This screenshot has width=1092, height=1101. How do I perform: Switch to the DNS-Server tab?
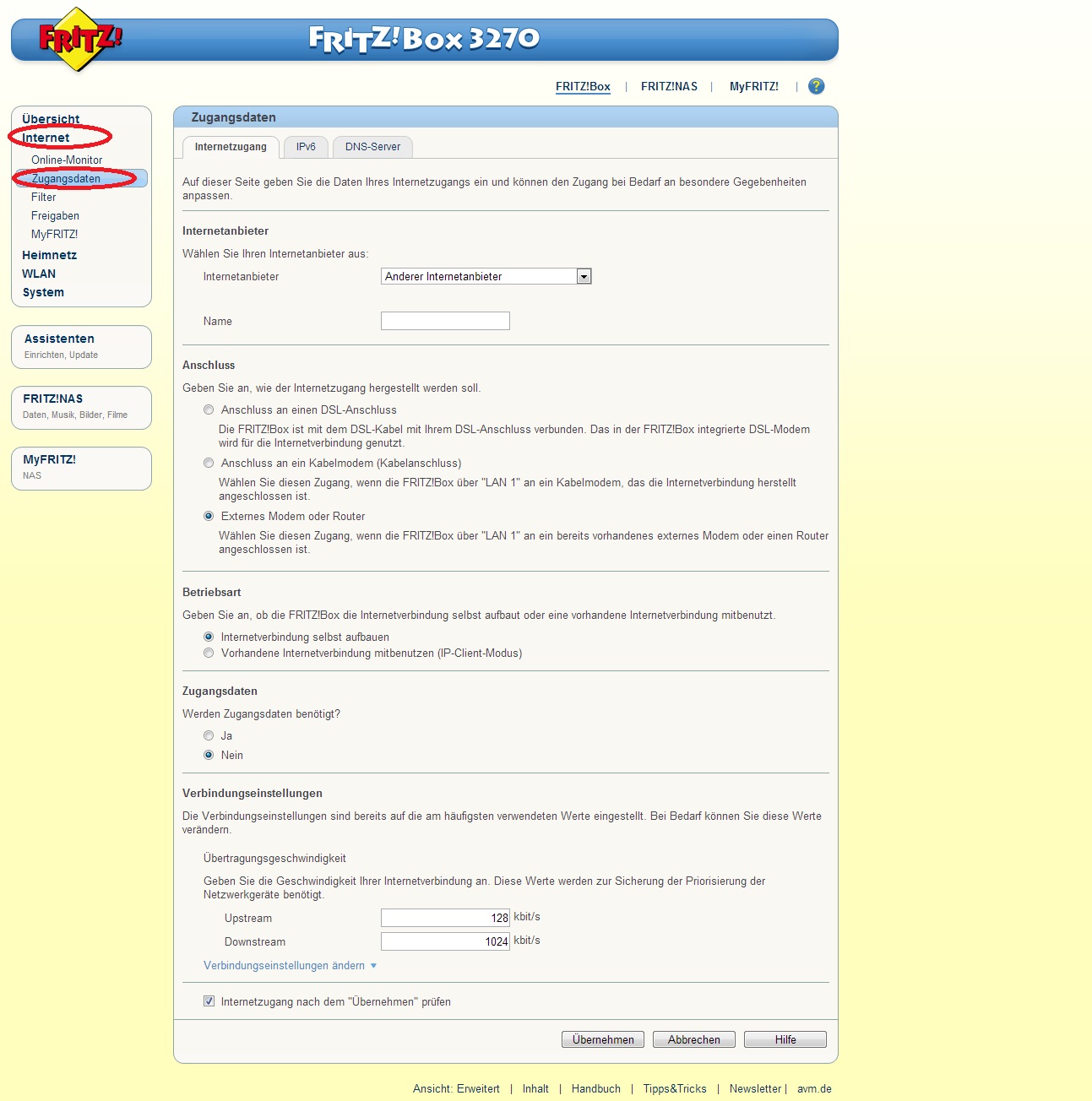[x=372, y=147]
